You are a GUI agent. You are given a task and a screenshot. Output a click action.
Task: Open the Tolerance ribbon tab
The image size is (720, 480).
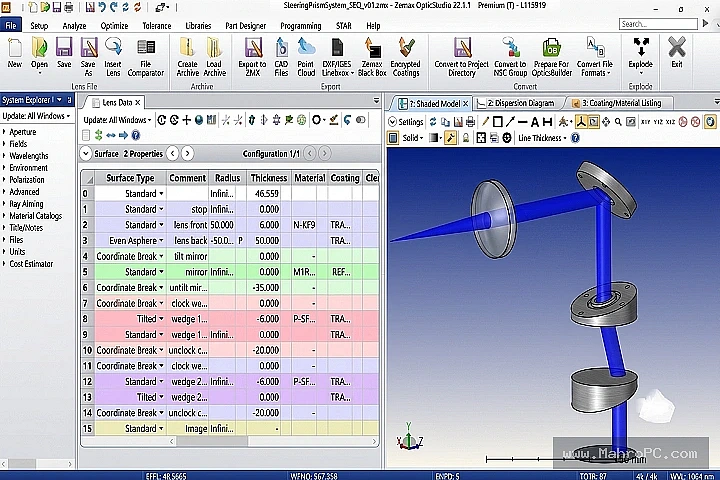[157, 26]
